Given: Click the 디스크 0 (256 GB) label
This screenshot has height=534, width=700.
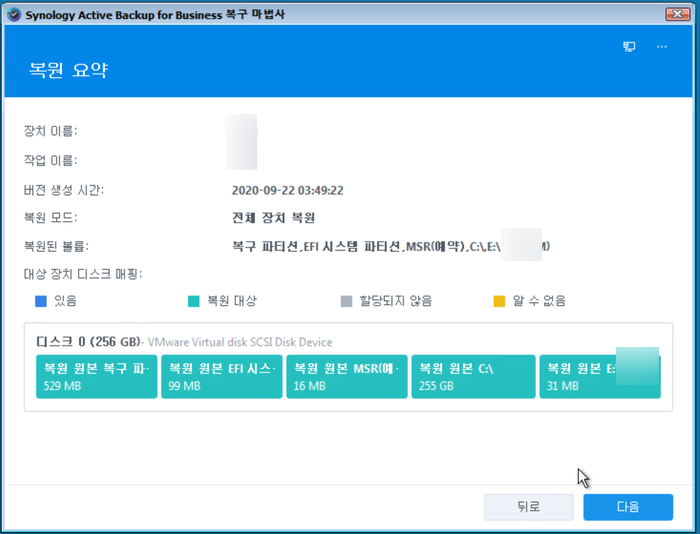Looking at the screenshot, I should (88, 342).
